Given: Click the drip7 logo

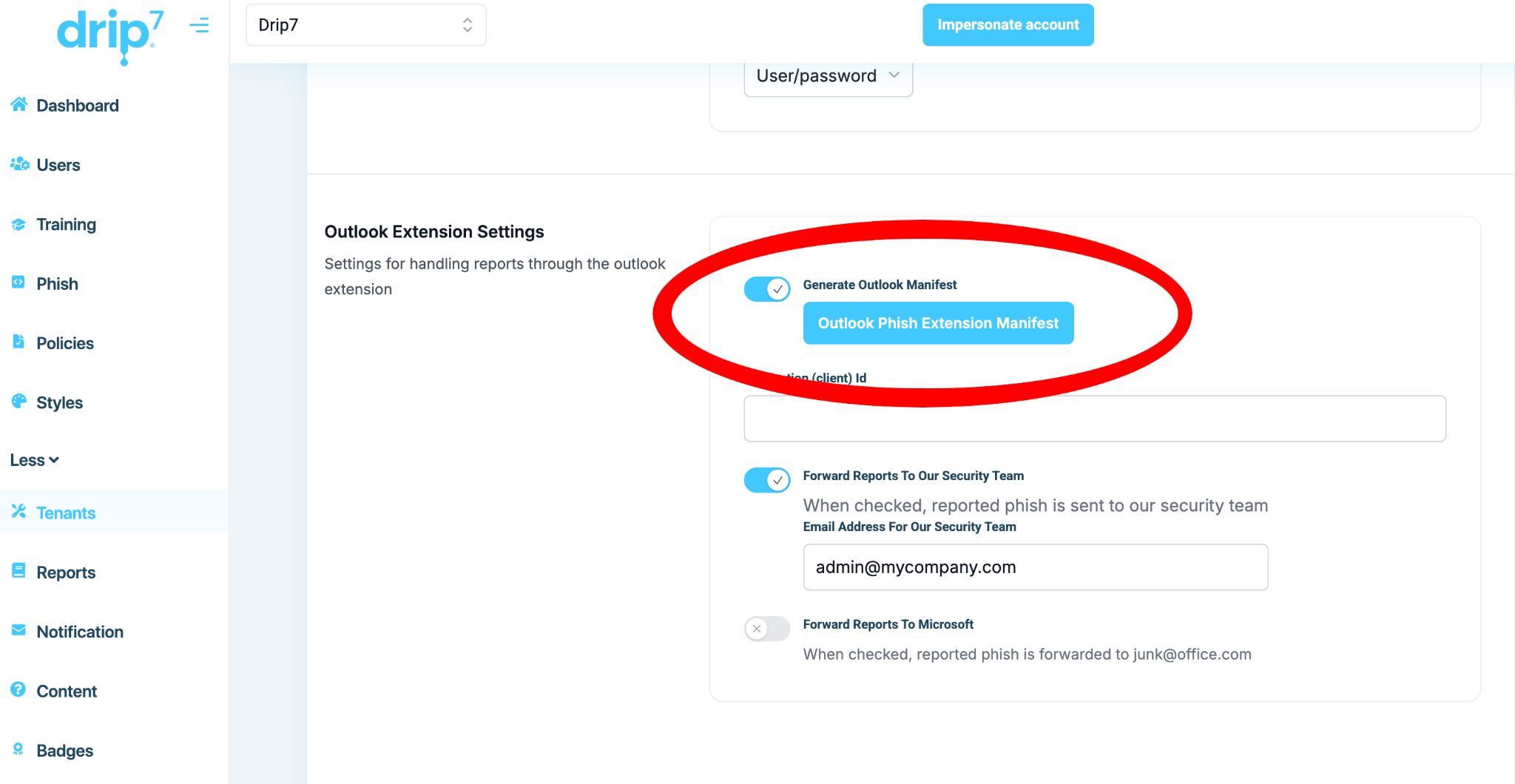Looking at the screenshot, I should pyautogui.click(x=110, y=36).
